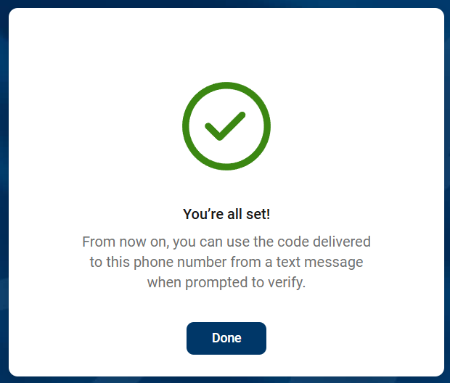Click the word "set!" in the heading
This screenshot has height=383, width=450.
[x=258, y=214]
